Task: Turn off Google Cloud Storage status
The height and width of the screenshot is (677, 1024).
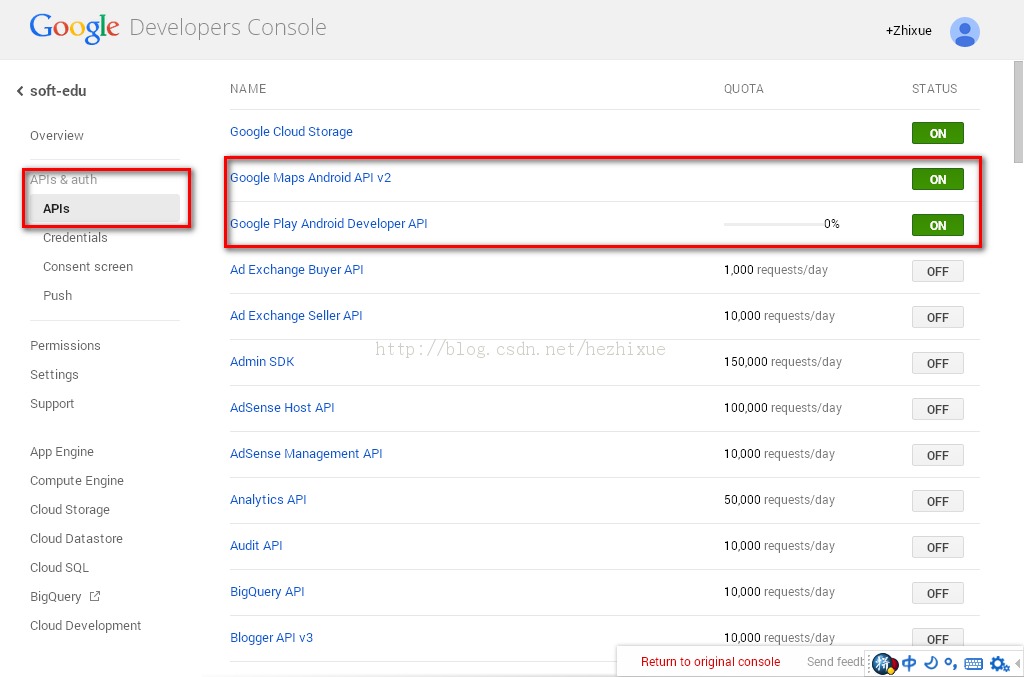Action: 937,133
